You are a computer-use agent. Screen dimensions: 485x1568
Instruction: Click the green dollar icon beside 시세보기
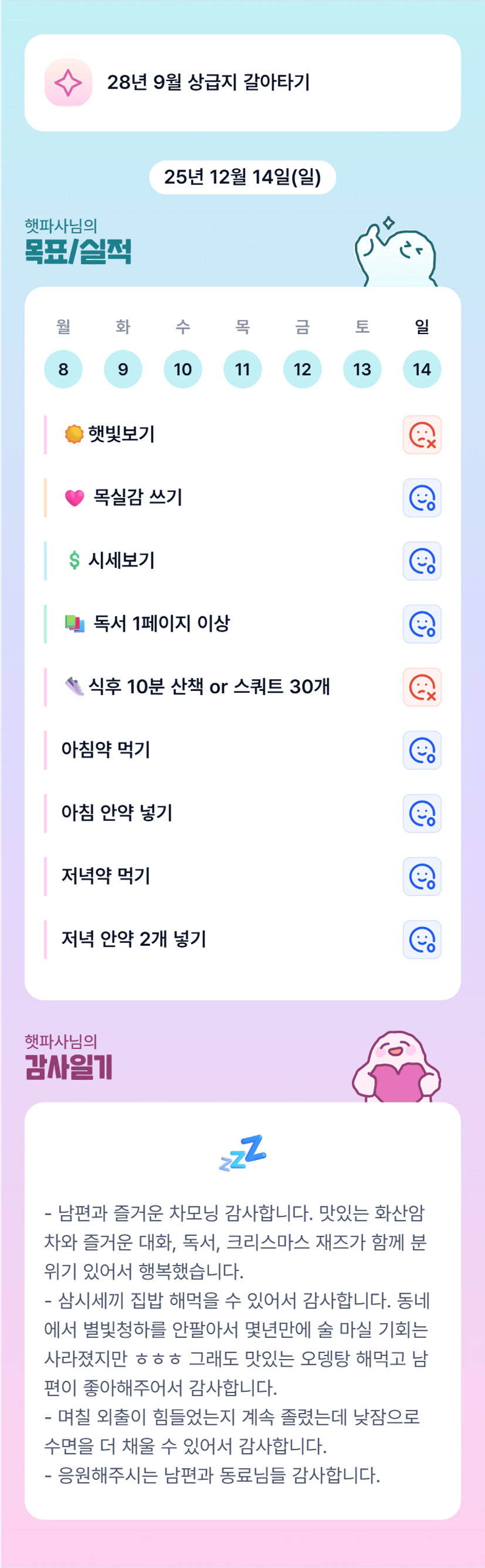pyautogui.click(x=74, y=561)
